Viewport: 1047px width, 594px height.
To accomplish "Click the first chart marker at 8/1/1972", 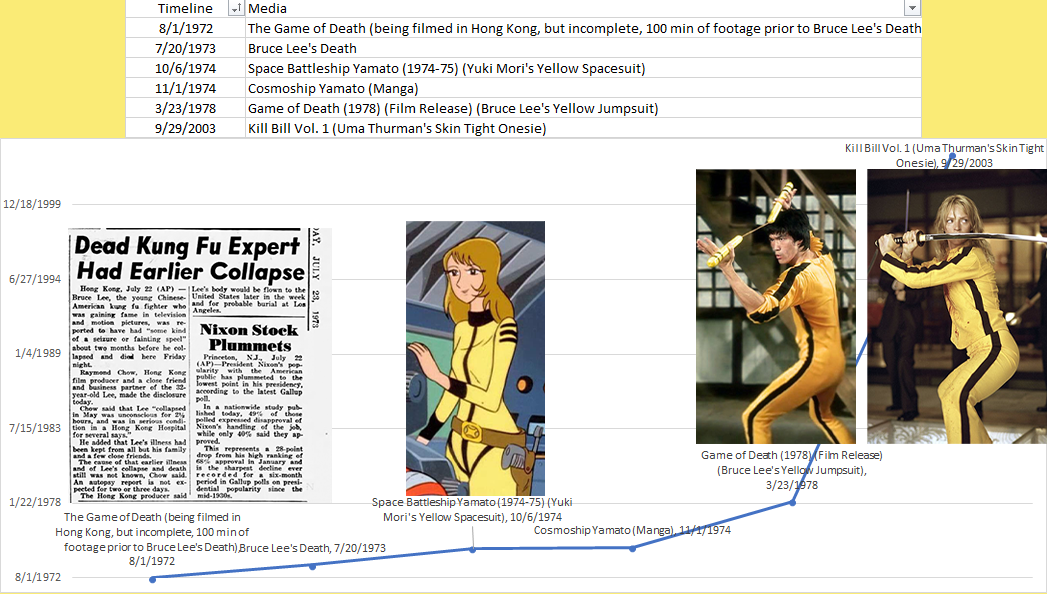I will (153, 578).
